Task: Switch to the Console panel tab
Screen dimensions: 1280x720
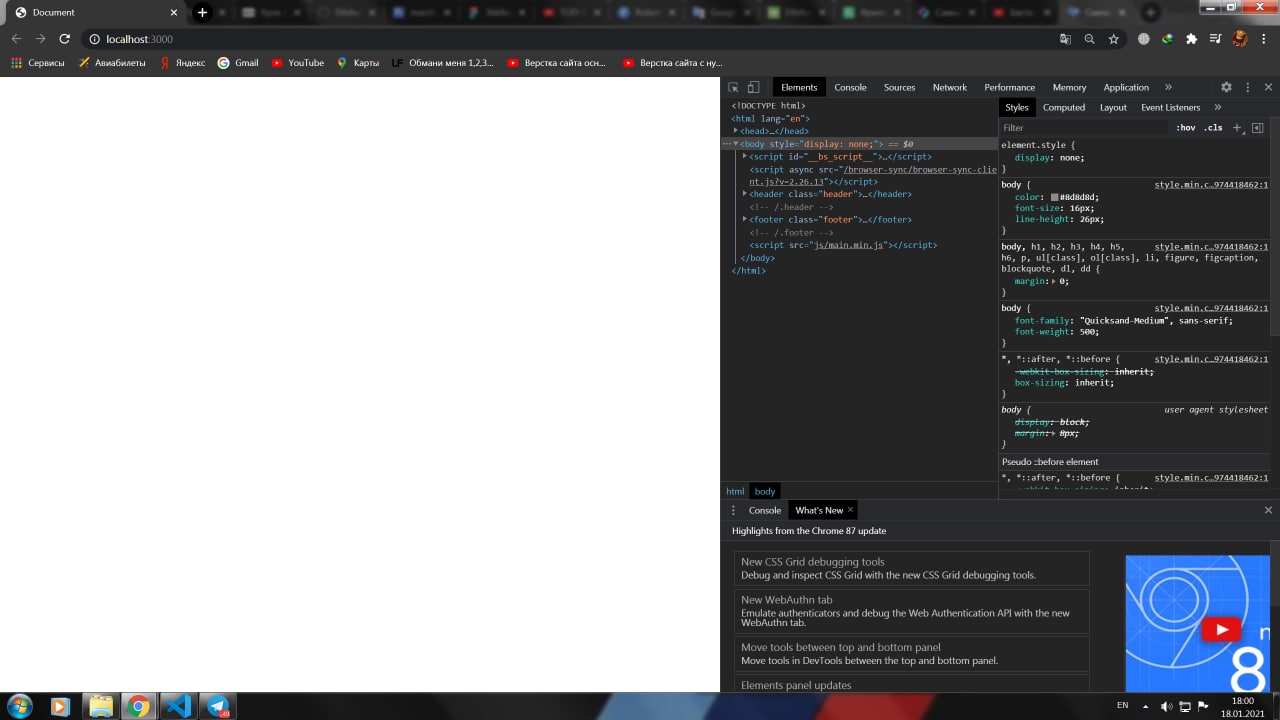Action: pos(851,87)
